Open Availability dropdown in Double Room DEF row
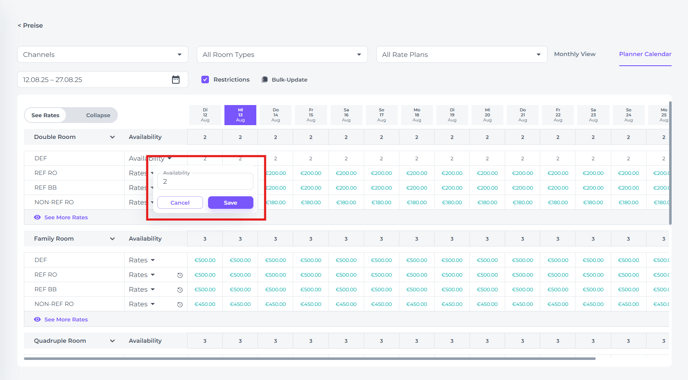 point(150,158)
